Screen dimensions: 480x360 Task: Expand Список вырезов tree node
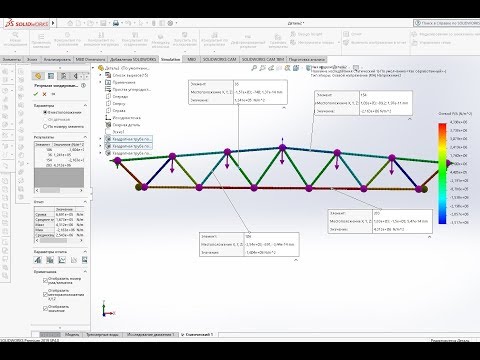[101, 75]
